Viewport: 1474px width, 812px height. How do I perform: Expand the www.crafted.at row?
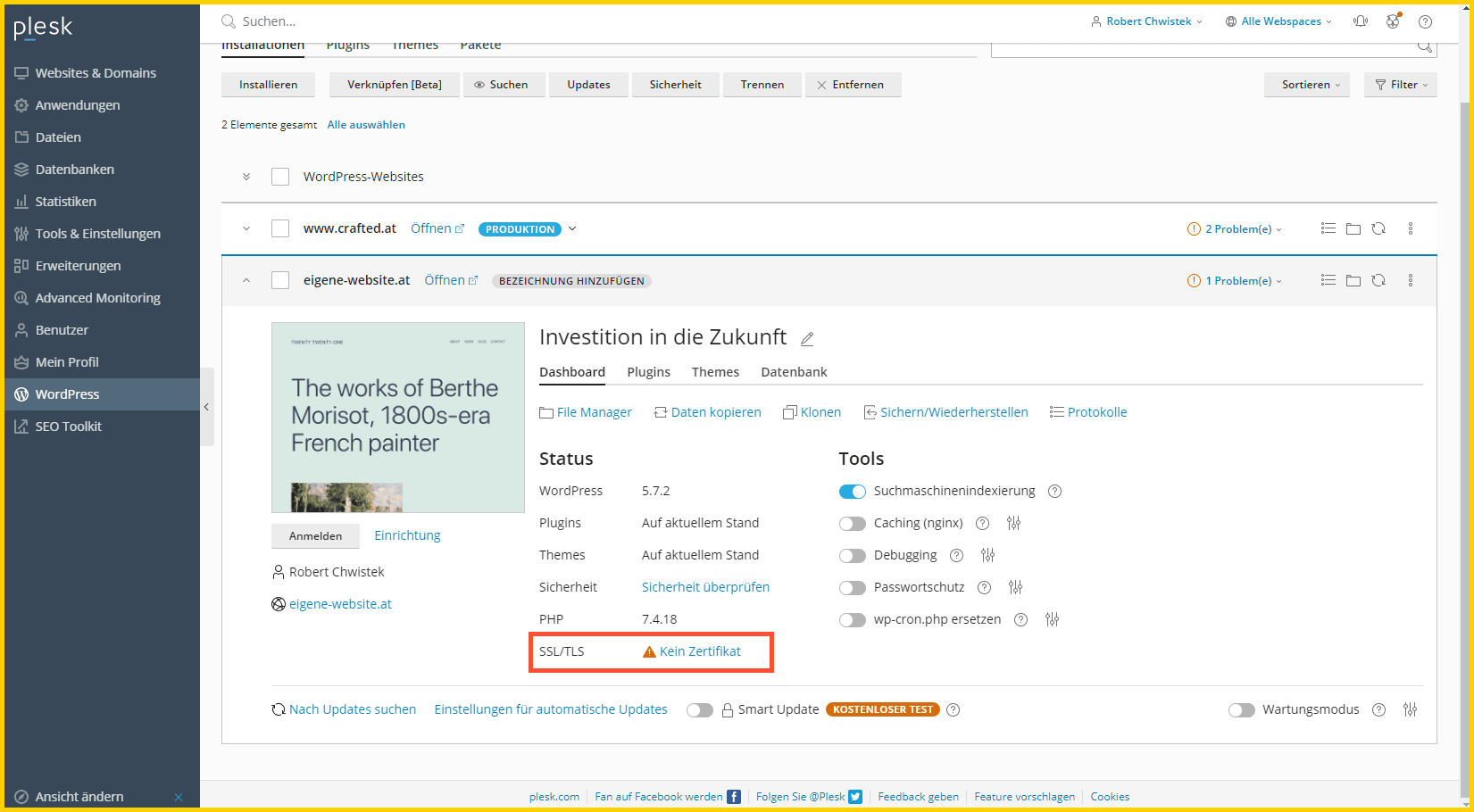tap(246, 228)
